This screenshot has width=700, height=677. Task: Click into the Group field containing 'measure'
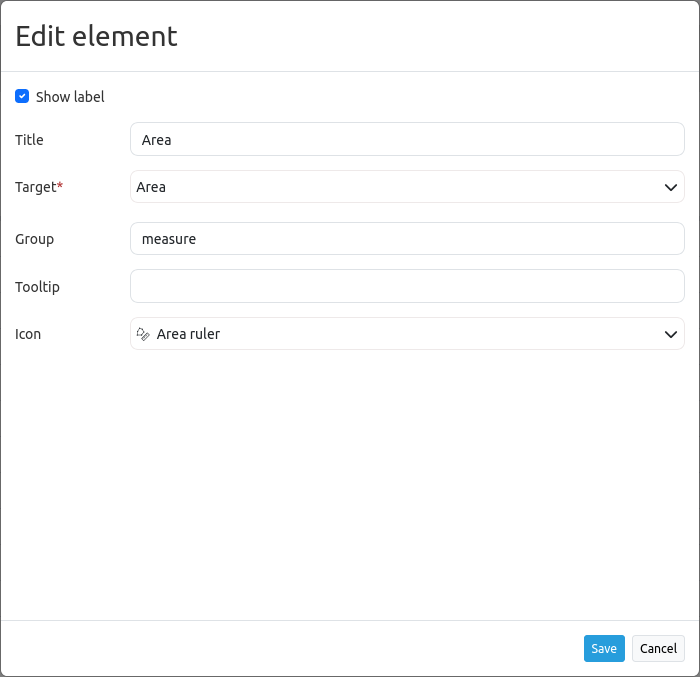pyautogui.click(x=407, y=239)
